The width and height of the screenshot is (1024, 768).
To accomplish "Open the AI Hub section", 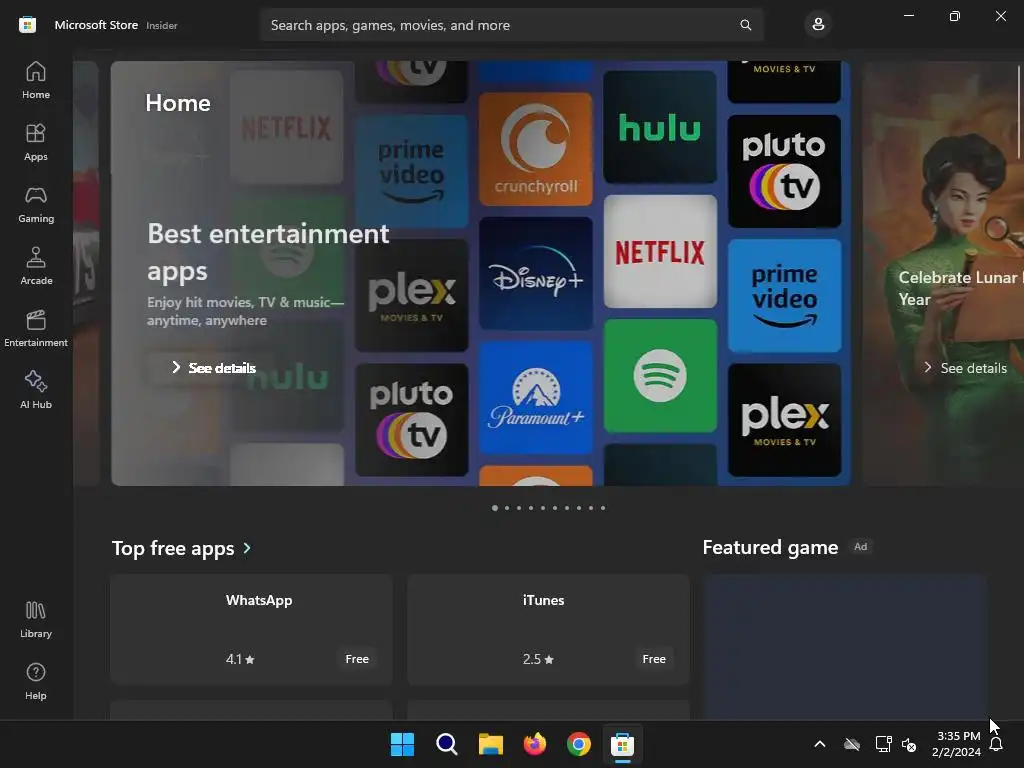I will pyautogui.click(x=36, y=391).
